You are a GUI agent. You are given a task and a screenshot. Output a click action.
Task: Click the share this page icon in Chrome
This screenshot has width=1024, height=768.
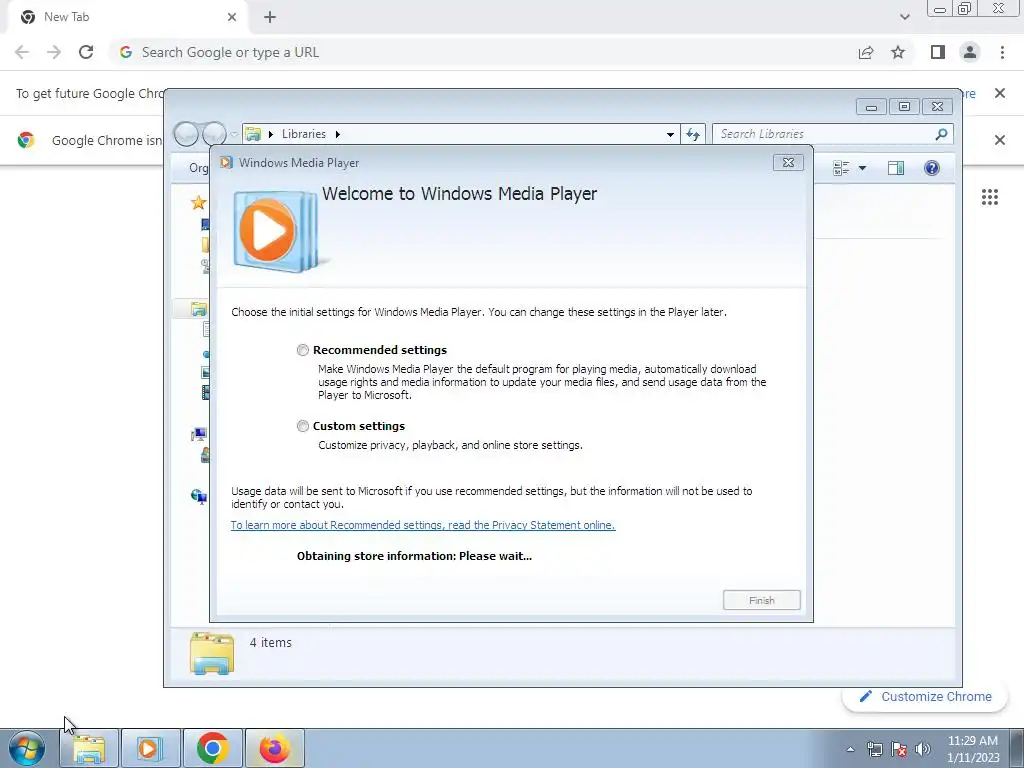point(866,52)
